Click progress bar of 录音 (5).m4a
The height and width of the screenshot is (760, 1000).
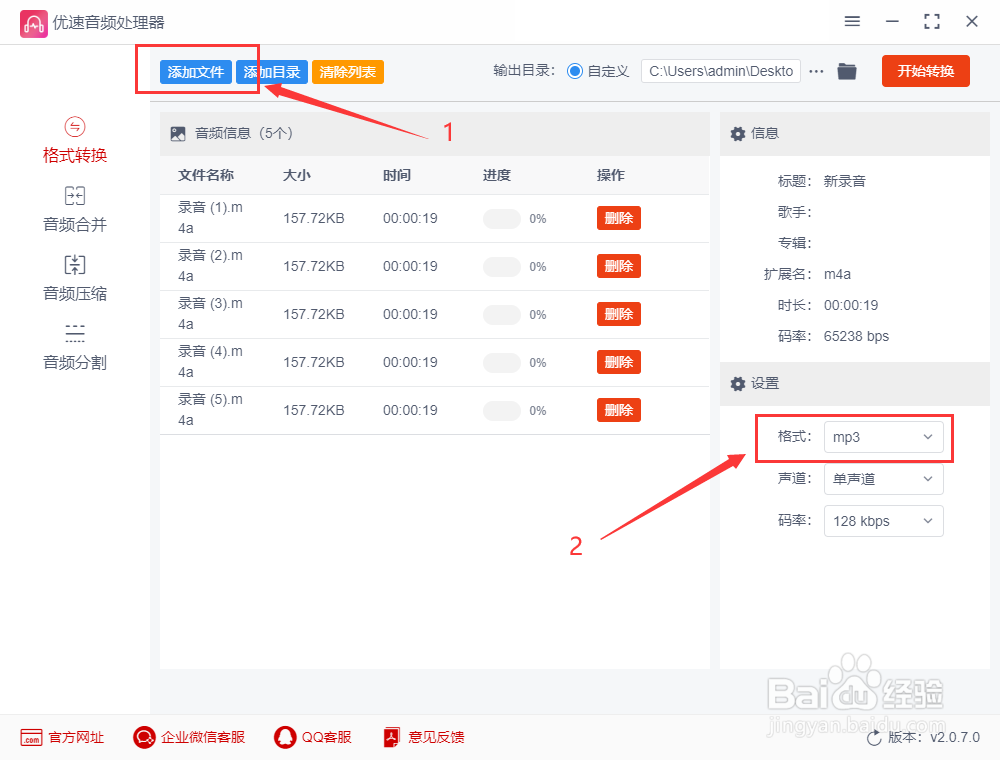pos(502,411)
